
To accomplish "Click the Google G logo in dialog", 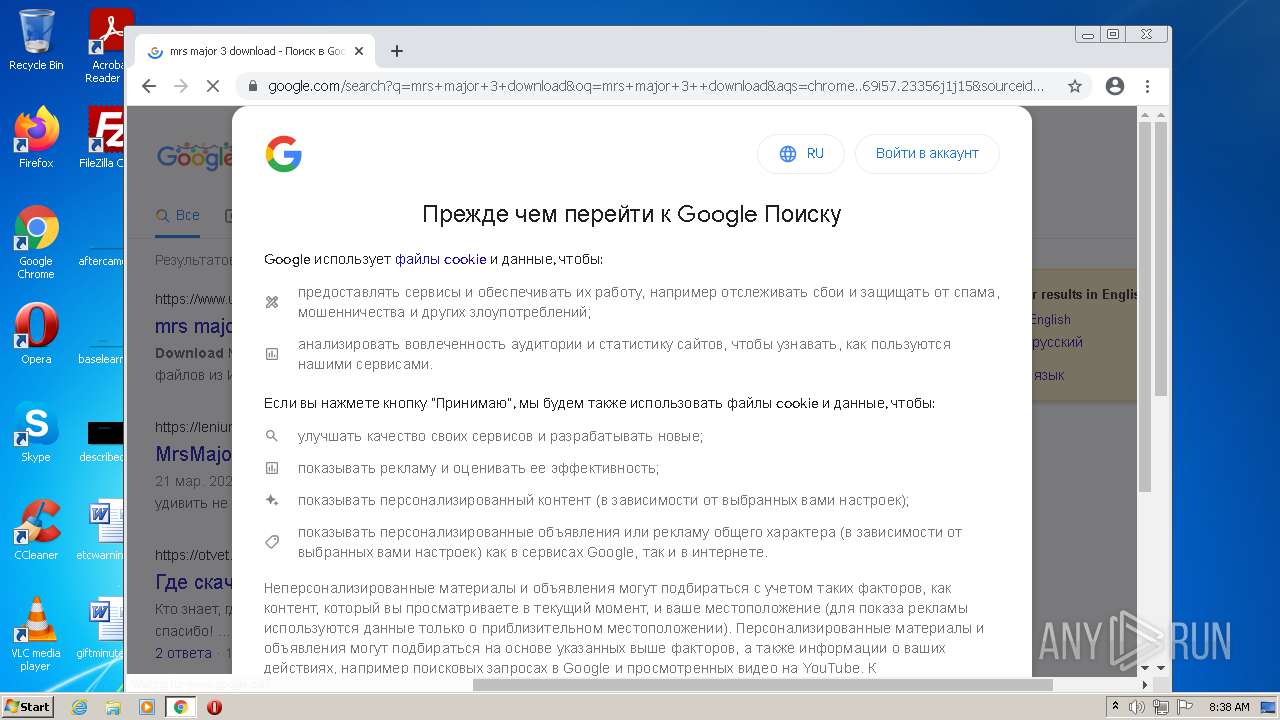I will (x=284, y=154).
